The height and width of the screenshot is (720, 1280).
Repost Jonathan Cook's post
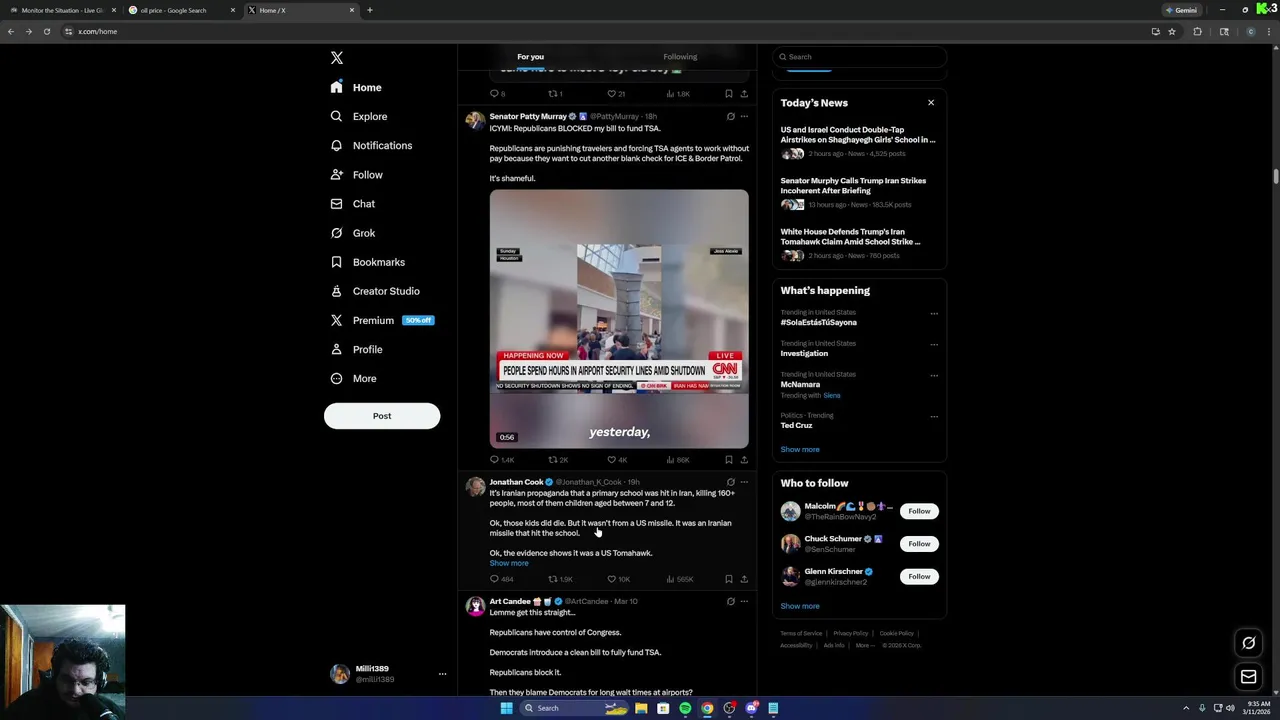(560, 579)
